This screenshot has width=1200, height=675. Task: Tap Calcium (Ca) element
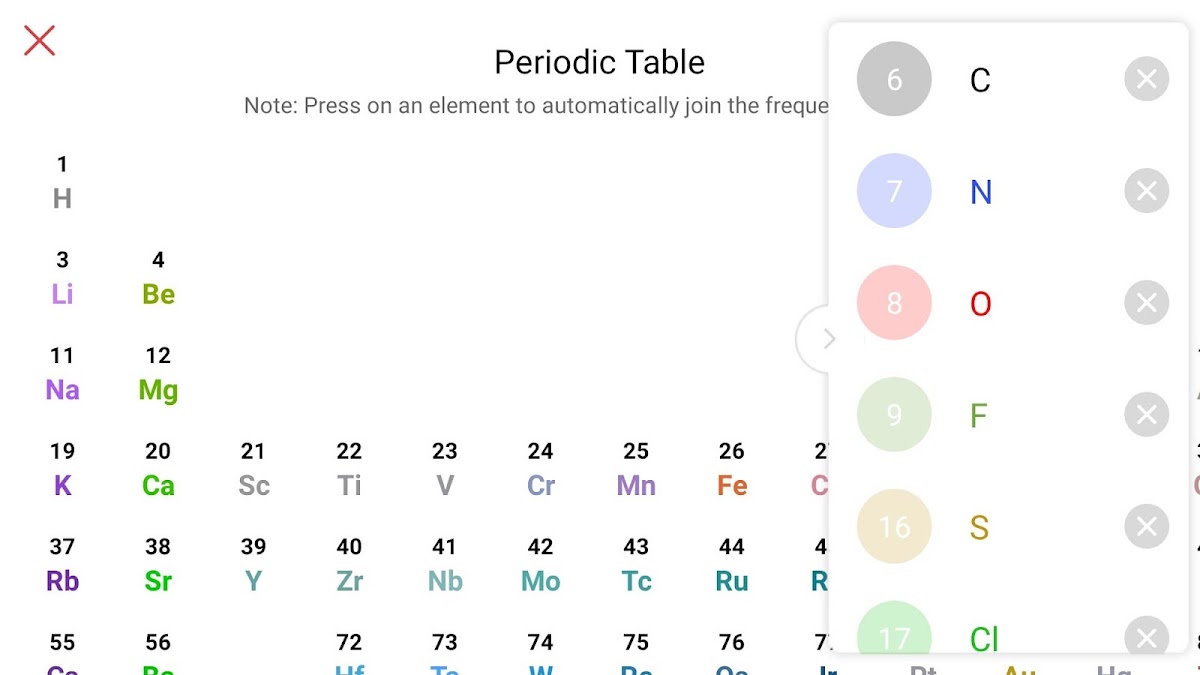158,474
